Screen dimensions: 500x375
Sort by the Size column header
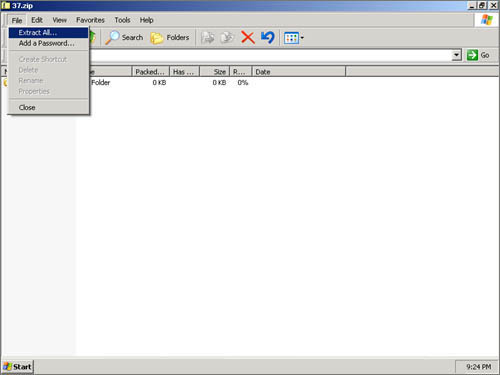pyautogui.click(x=215, y=72)
